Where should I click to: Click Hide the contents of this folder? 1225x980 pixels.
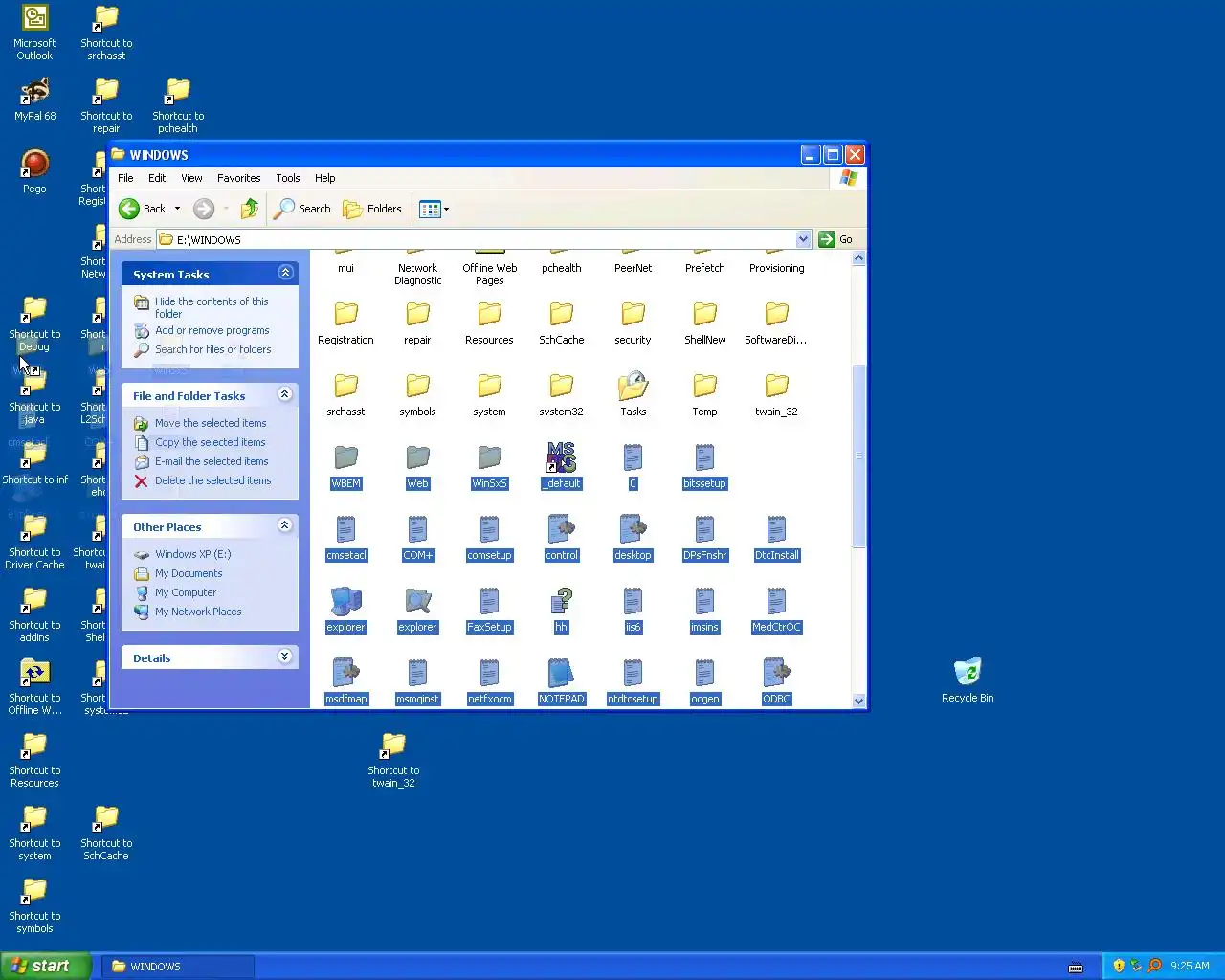212,307
